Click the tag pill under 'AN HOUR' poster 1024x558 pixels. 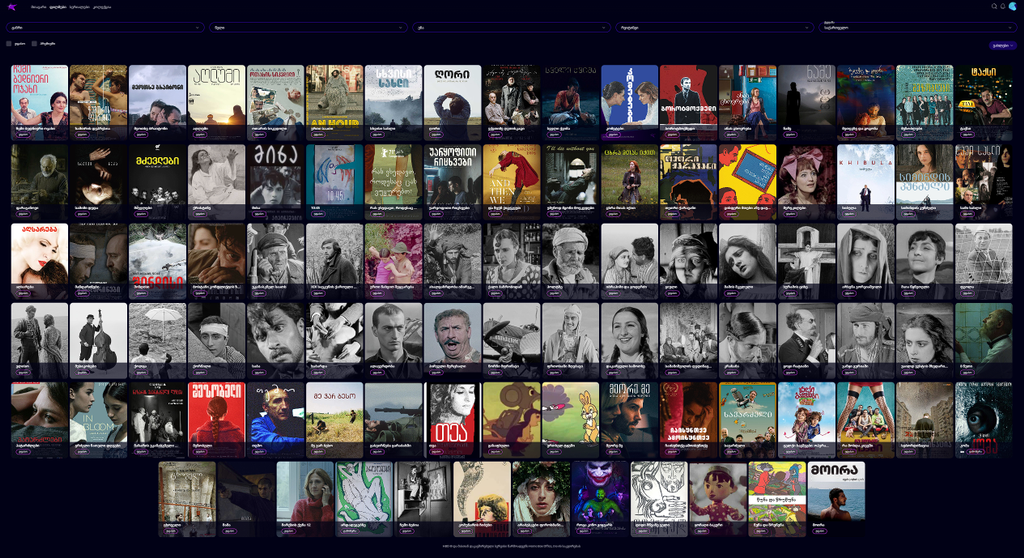[x=318, y=135]
